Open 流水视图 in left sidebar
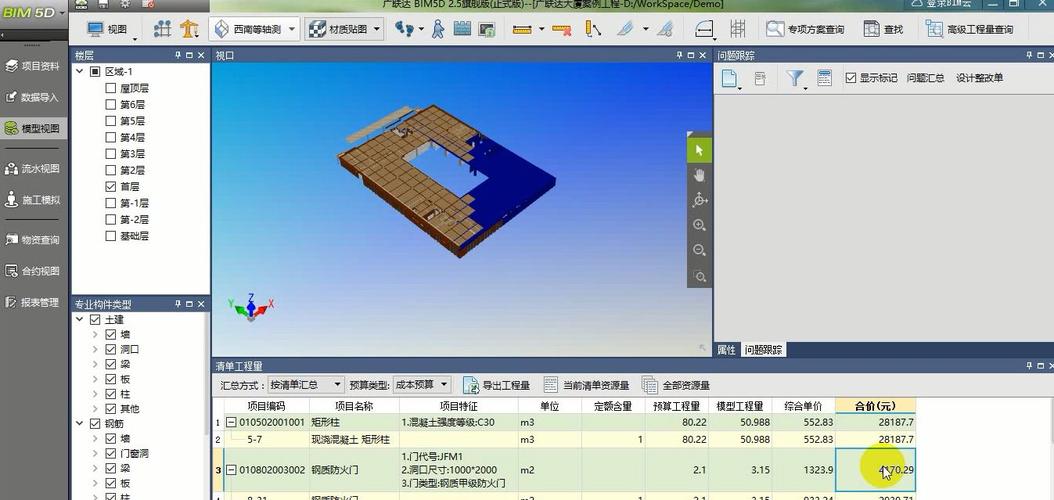This screenshot has width=1054, height=500. click(x=32, y=169)
